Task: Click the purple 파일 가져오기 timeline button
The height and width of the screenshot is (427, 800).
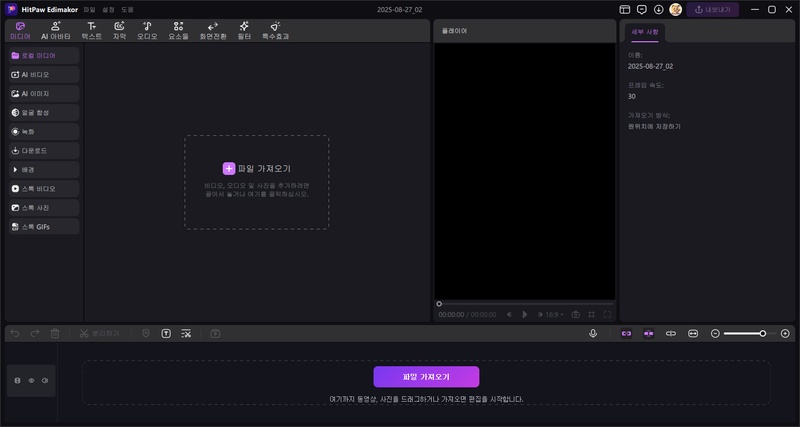Action: coord(426,377)
